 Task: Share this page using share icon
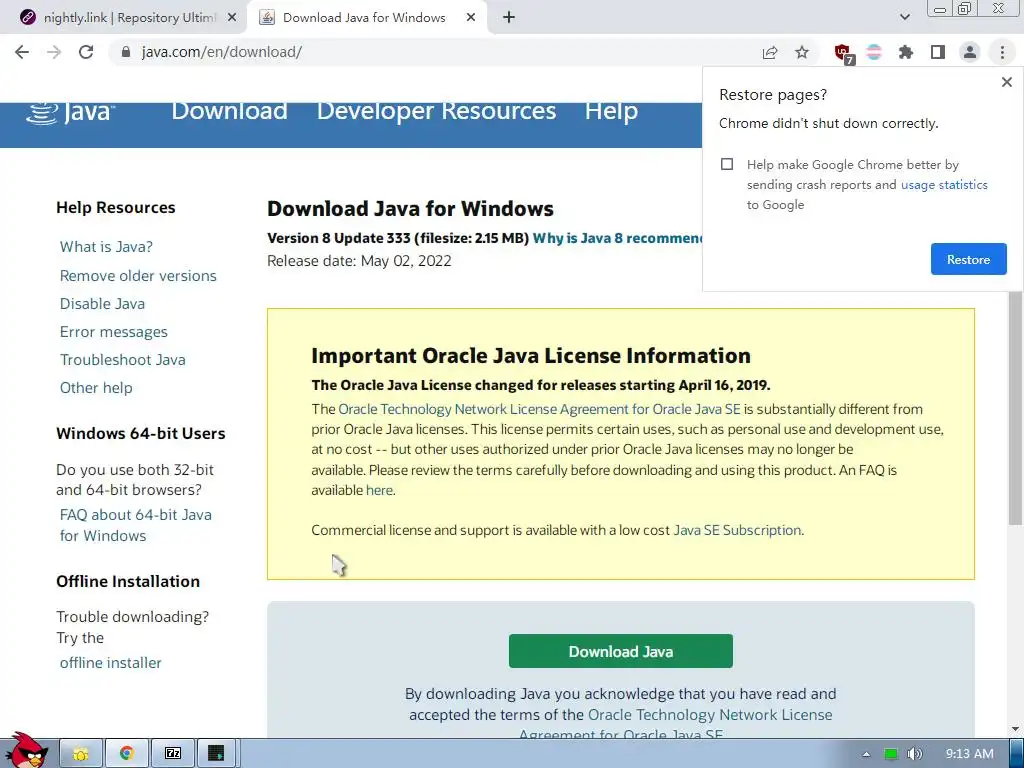click(x=770, y=52)
